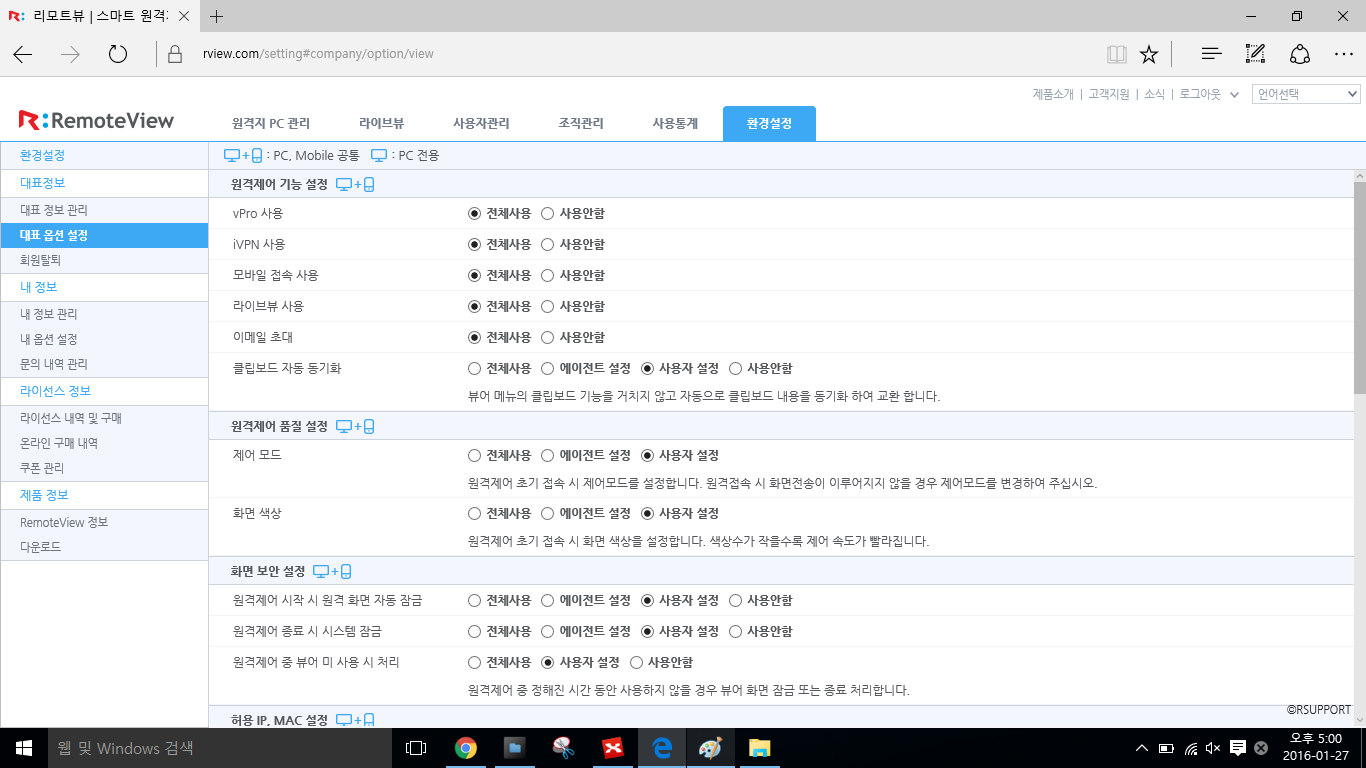Viewport: 1366px width, 768px height.
Task: Open the 사용자관리 tab
Action: pos(481,123)
